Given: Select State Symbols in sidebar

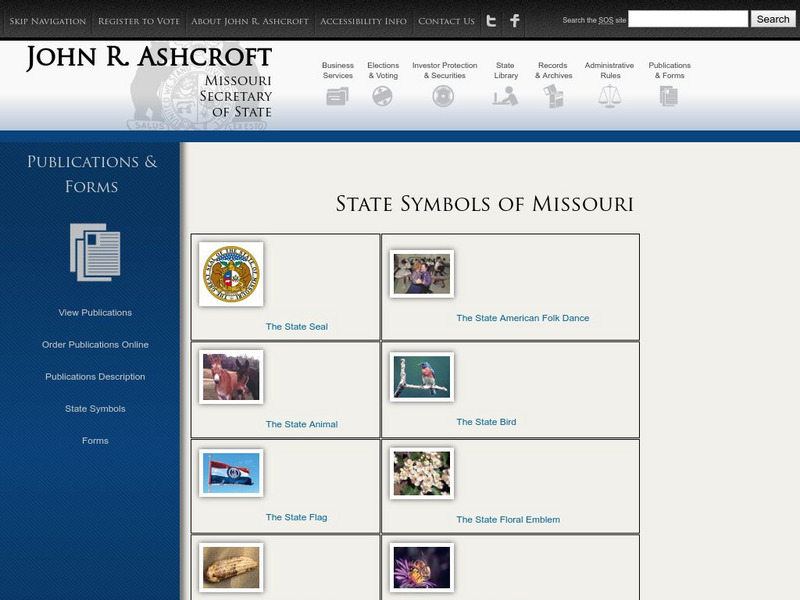Looking at the screenshot, I should (95, 409).
